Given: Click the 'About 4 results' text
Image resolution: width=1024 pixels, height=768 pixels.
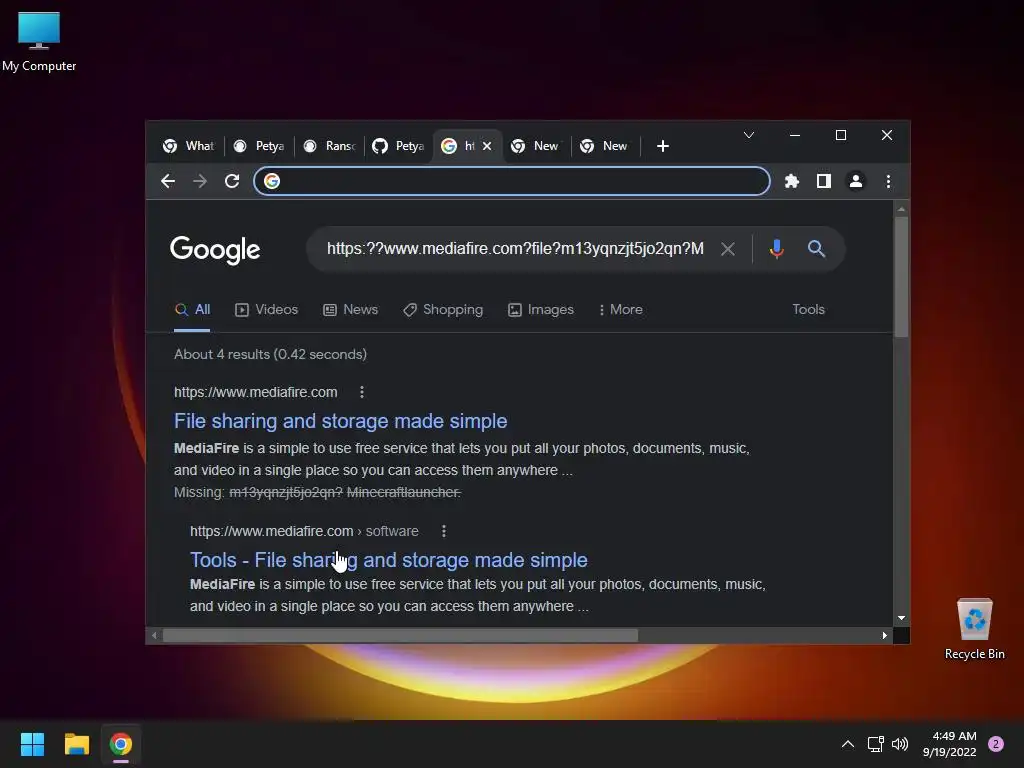Looking at the screenshot, I should point(270,354).
